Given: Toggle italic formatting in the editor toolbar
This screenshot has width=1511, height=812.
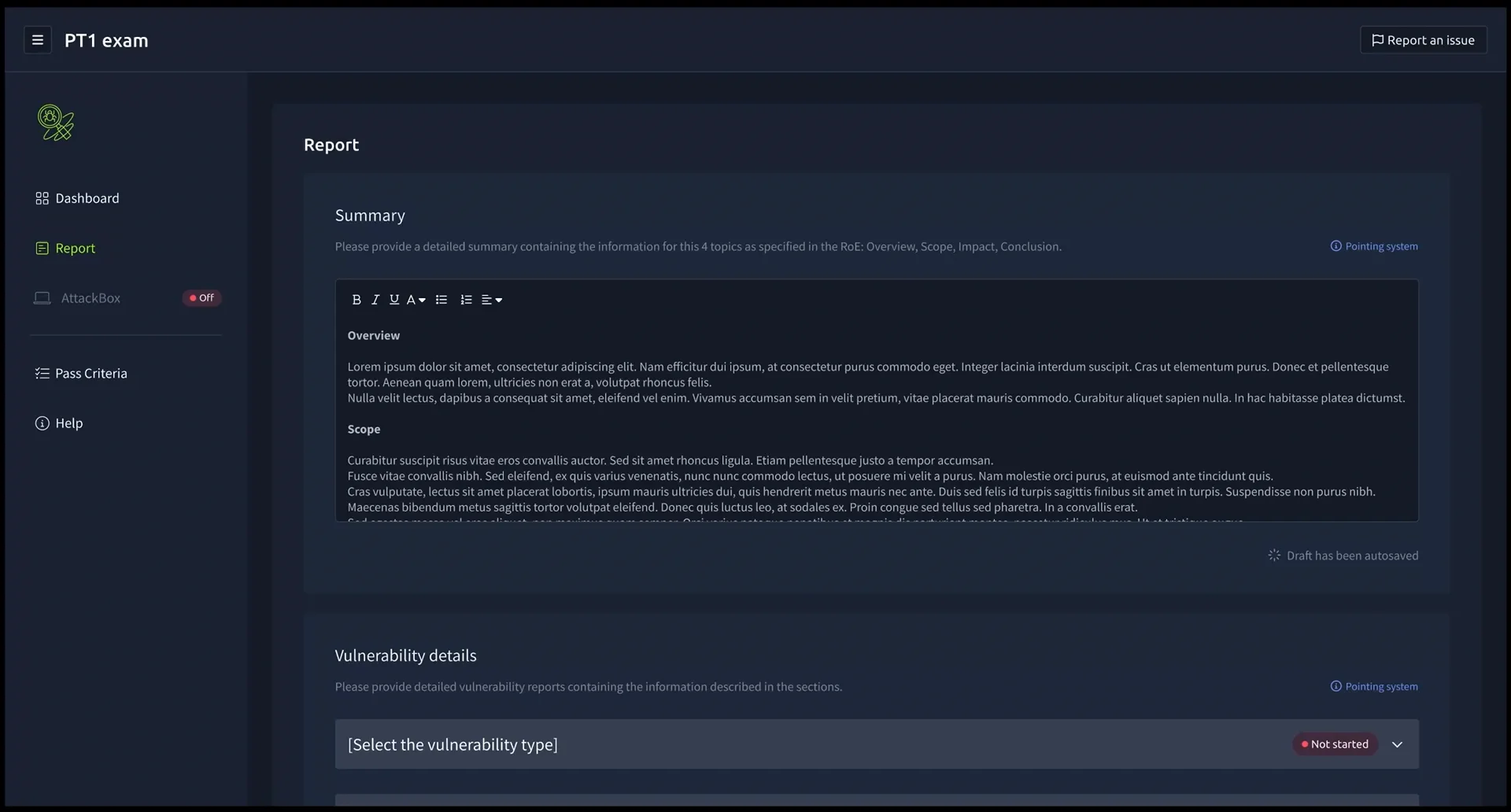Looking at the screenshot, I should coord(375,300).
